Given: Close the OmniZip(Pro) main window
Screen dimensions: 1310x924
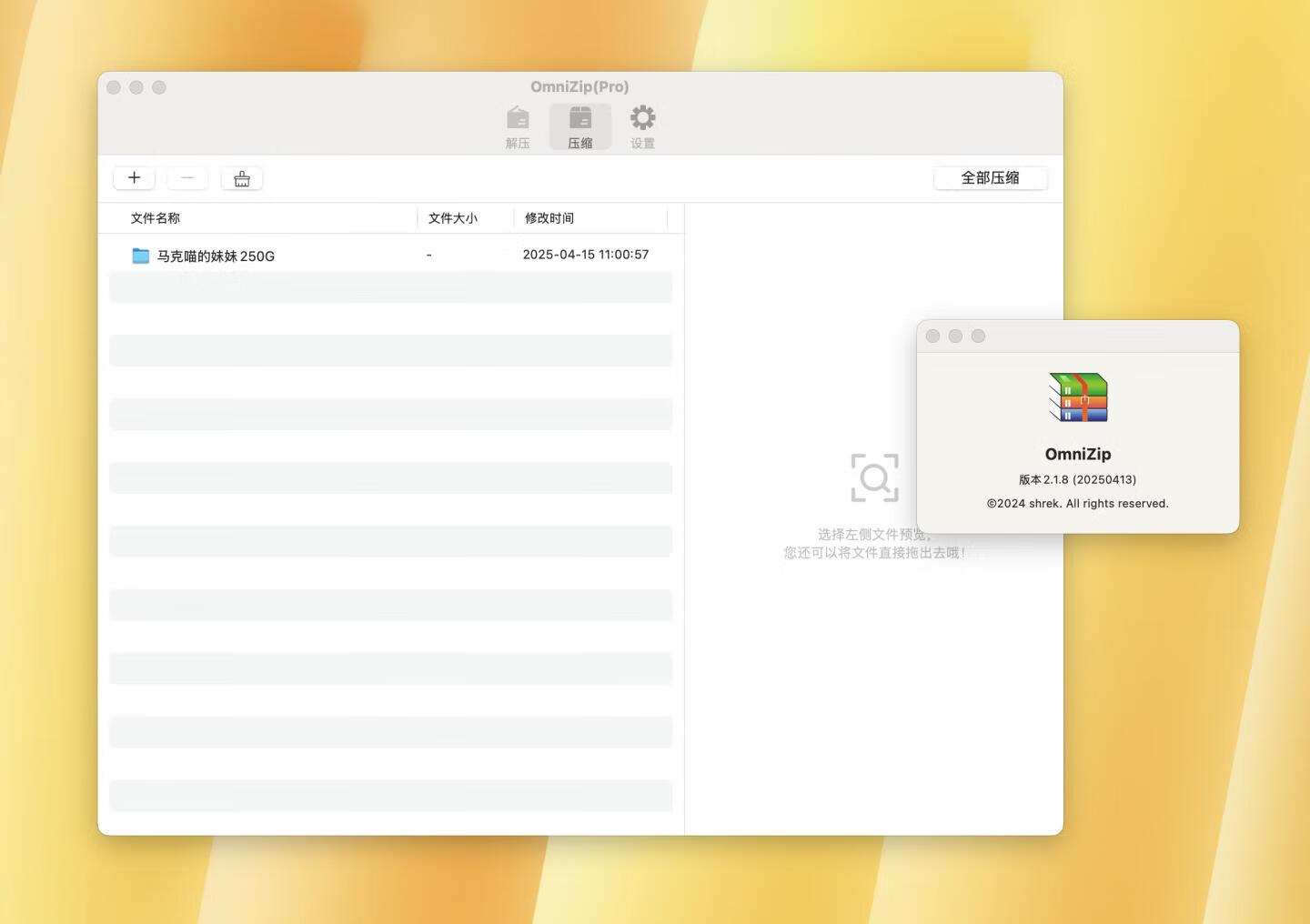Looking at the screenshot, I should 114,87.
